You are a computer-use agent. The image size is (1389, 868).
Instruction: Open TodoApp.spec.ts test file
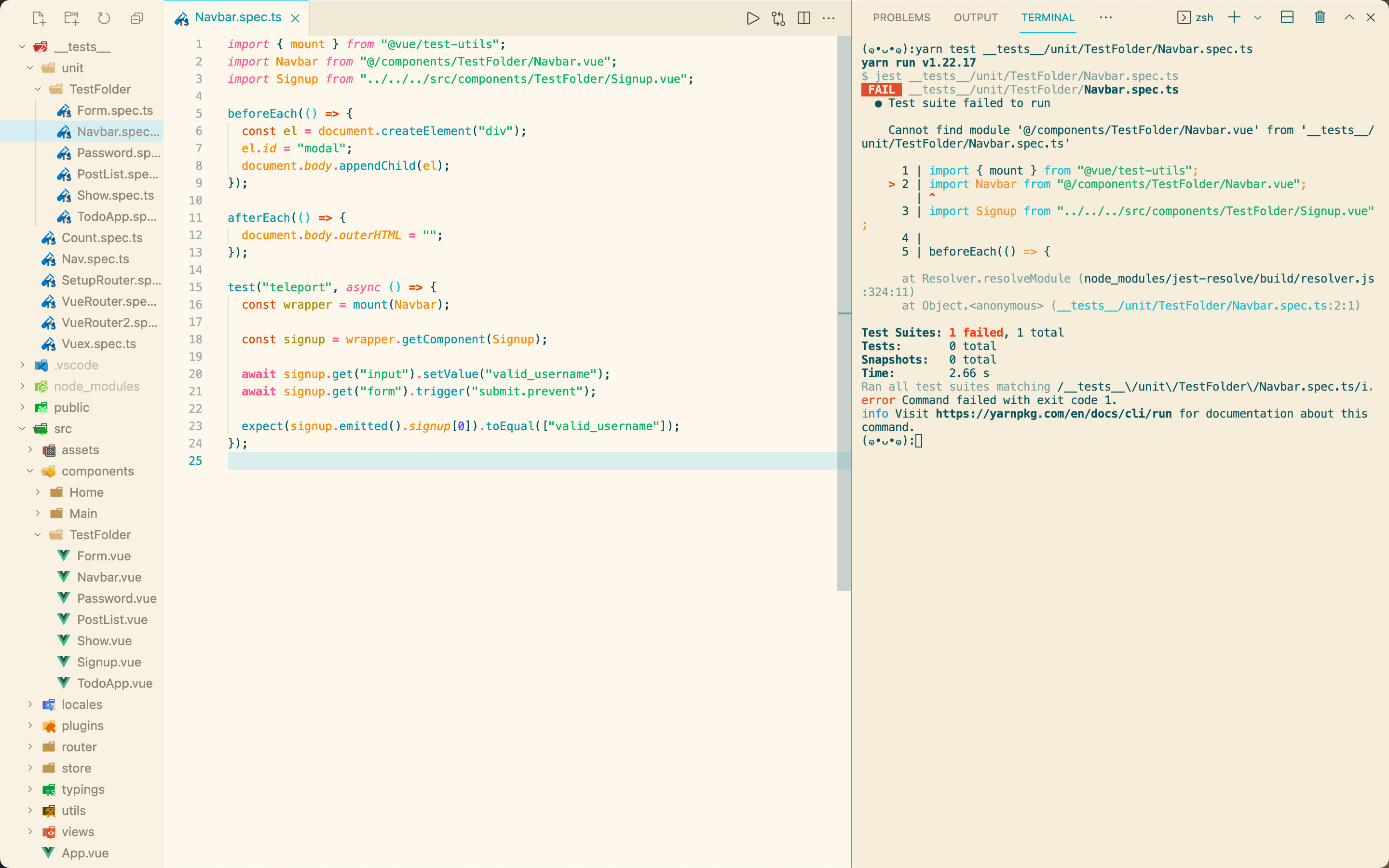click(x=82, y=217)
